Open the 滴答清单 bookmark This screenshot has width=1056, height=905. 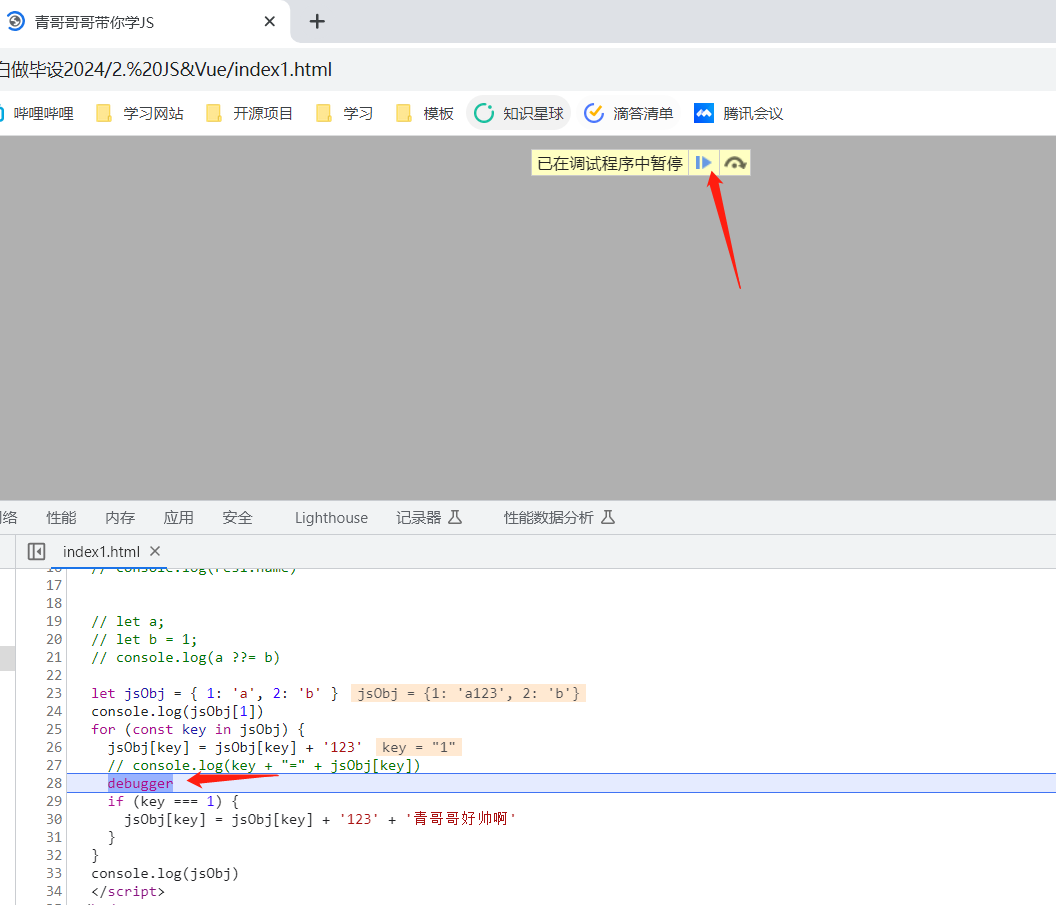tap(629, 113)
